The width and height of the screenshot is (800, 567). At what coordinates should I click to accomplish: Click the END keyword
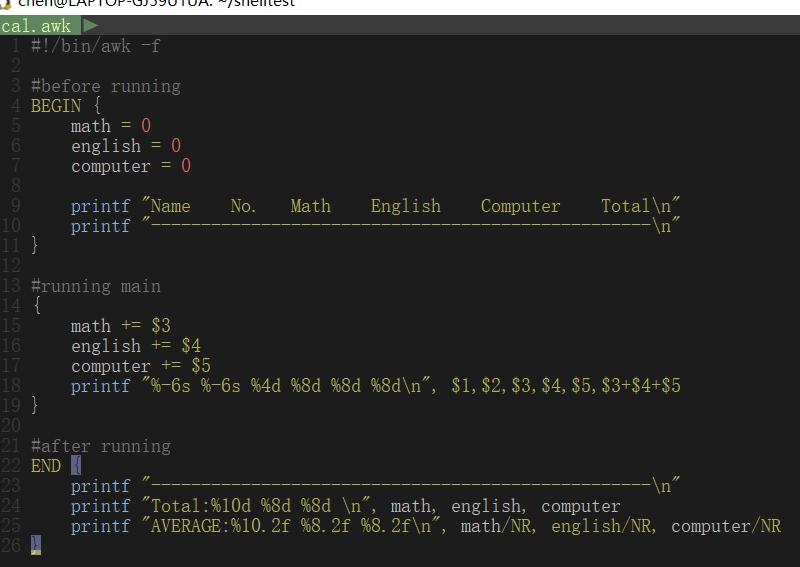click(46, 465)
